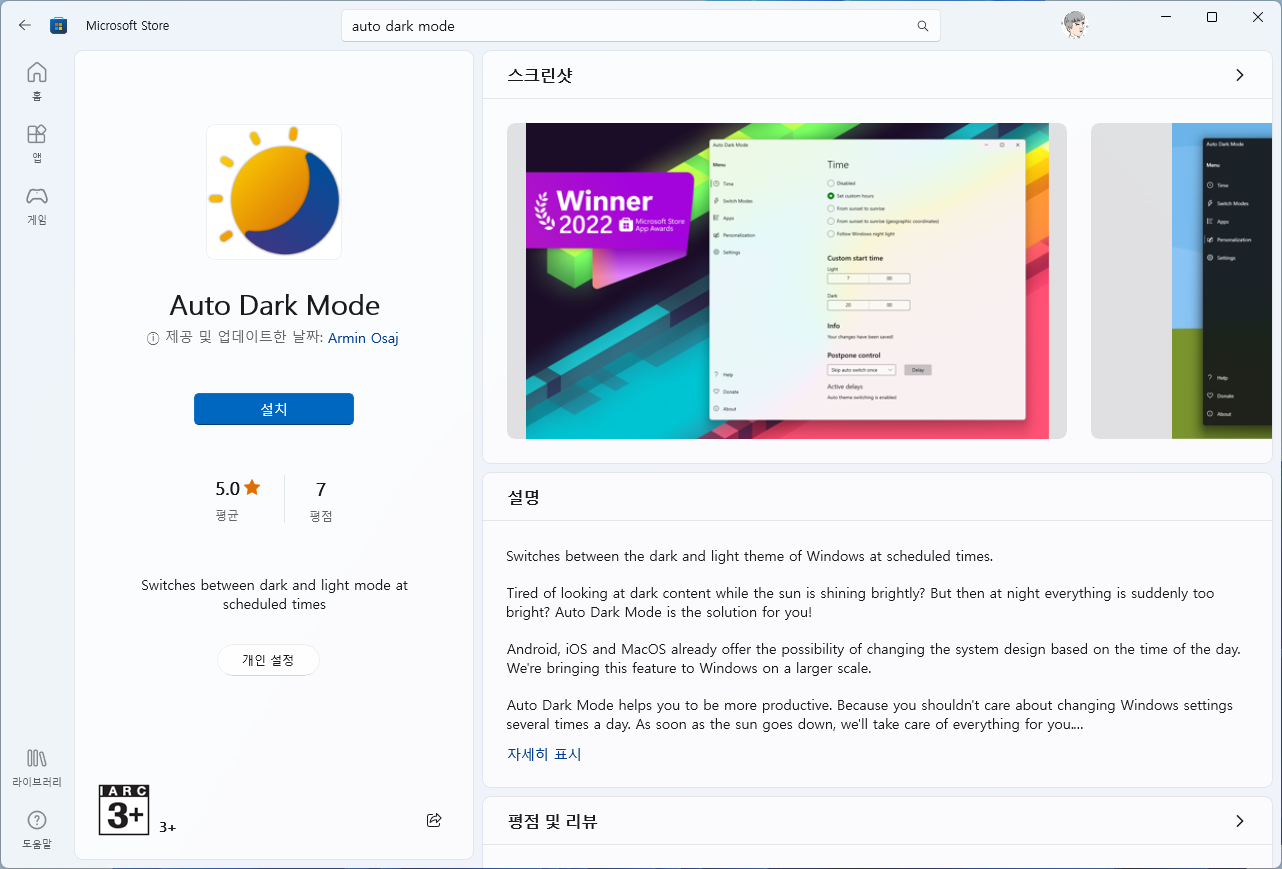1282x869 pixels.
Task: Click the 스크린샷 section heading
Action: coord(540,75)
